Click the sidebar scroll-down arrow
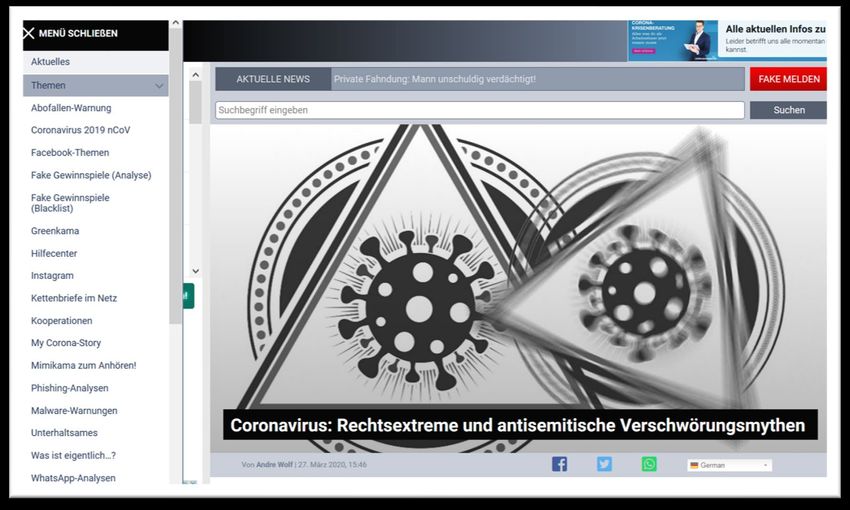The image size is (850, 510). 196,271
